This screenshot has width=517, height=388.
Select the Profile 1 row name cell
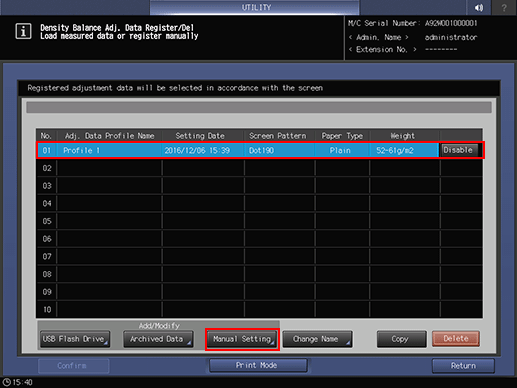pyautogui.click(x=109, y=150)
